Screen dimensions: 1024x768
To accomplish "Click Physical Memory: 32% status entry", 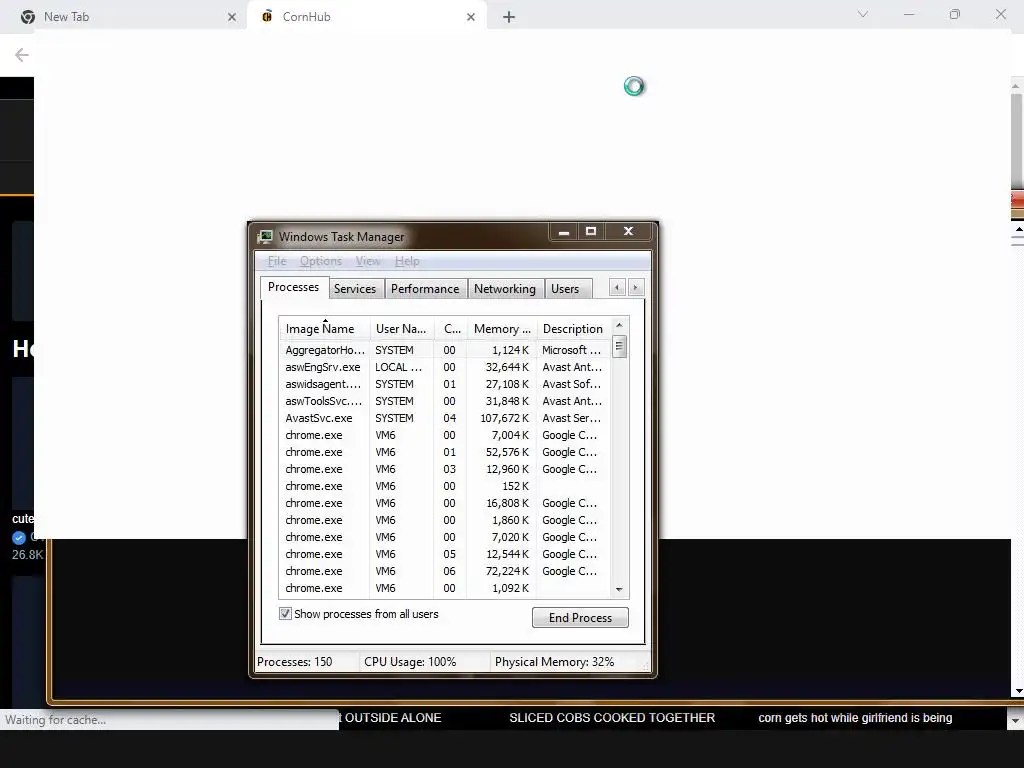I will click(554, 662).
